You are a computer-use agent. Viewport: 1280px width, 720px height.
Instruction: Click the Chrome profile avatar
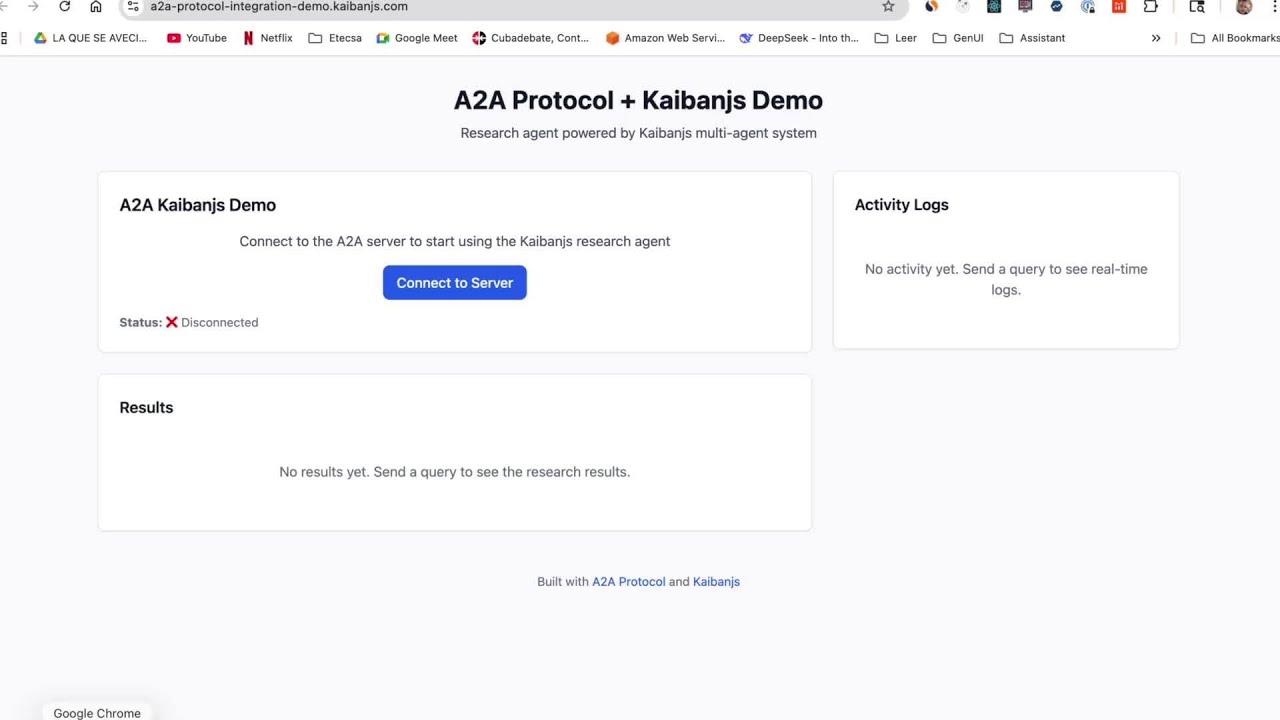point(1244,6)
